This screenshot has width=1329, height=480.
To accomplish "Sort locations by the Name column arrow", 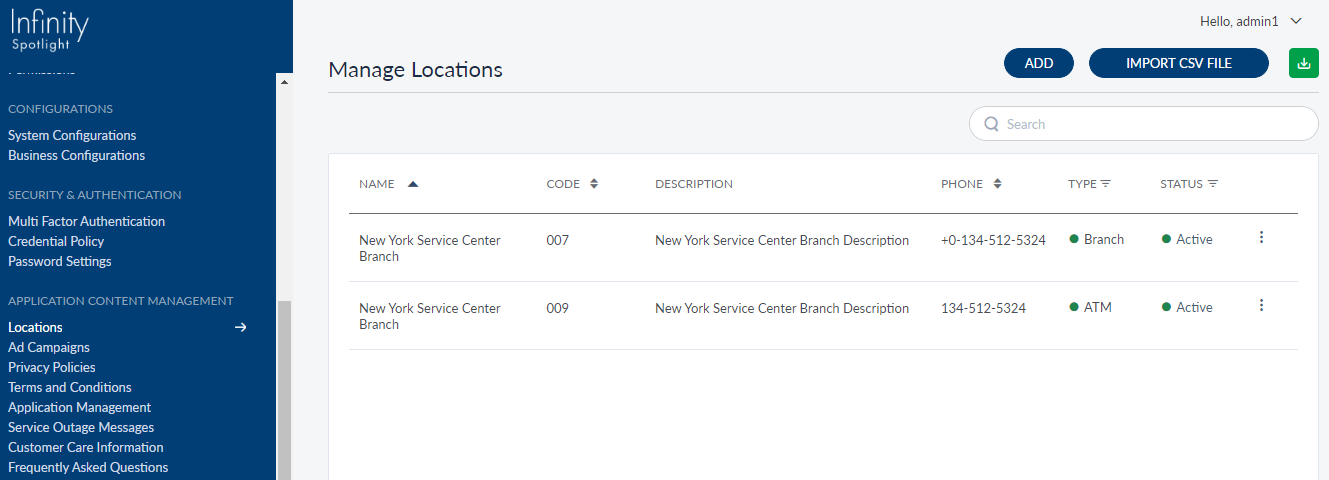I will tap(413, 184).
